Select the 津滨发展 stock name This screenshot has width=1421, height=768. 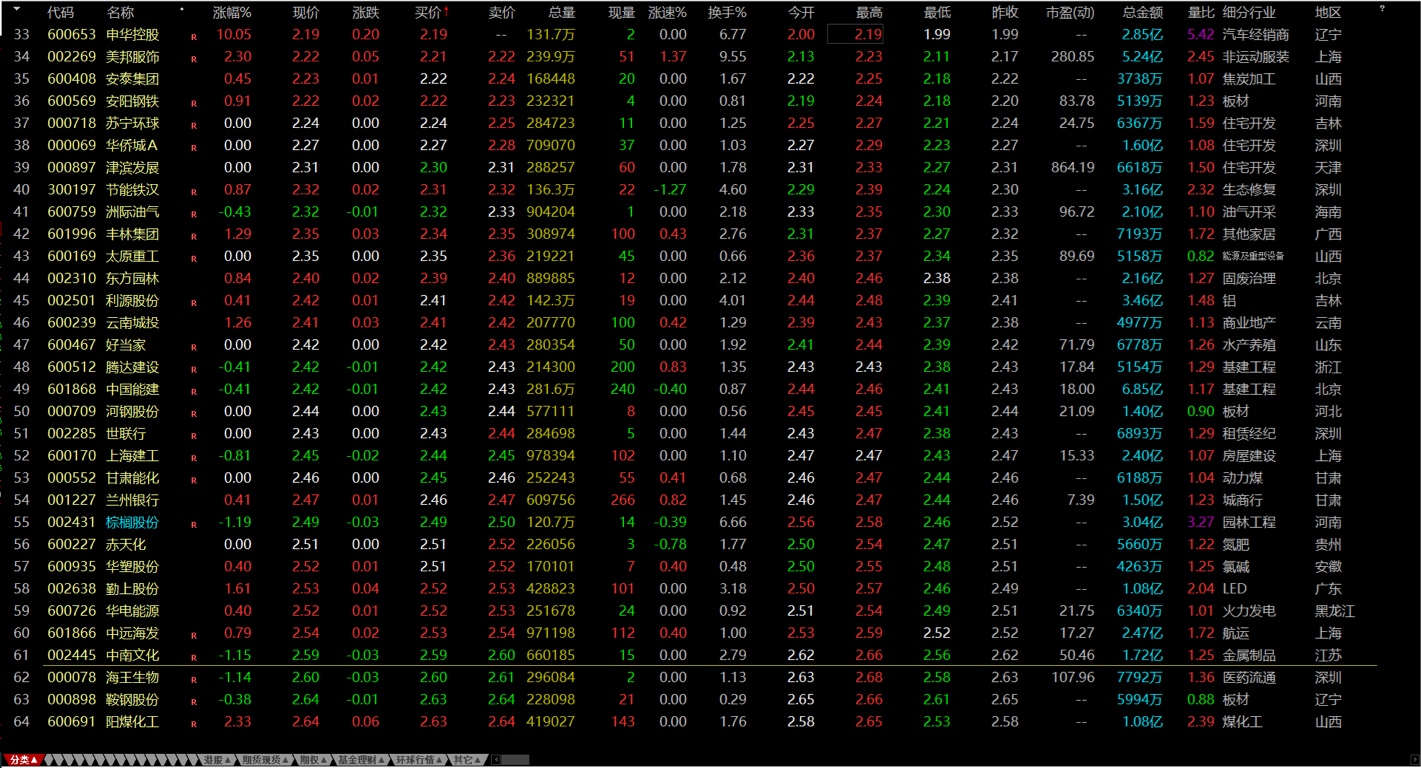click(x=133, y=168)
